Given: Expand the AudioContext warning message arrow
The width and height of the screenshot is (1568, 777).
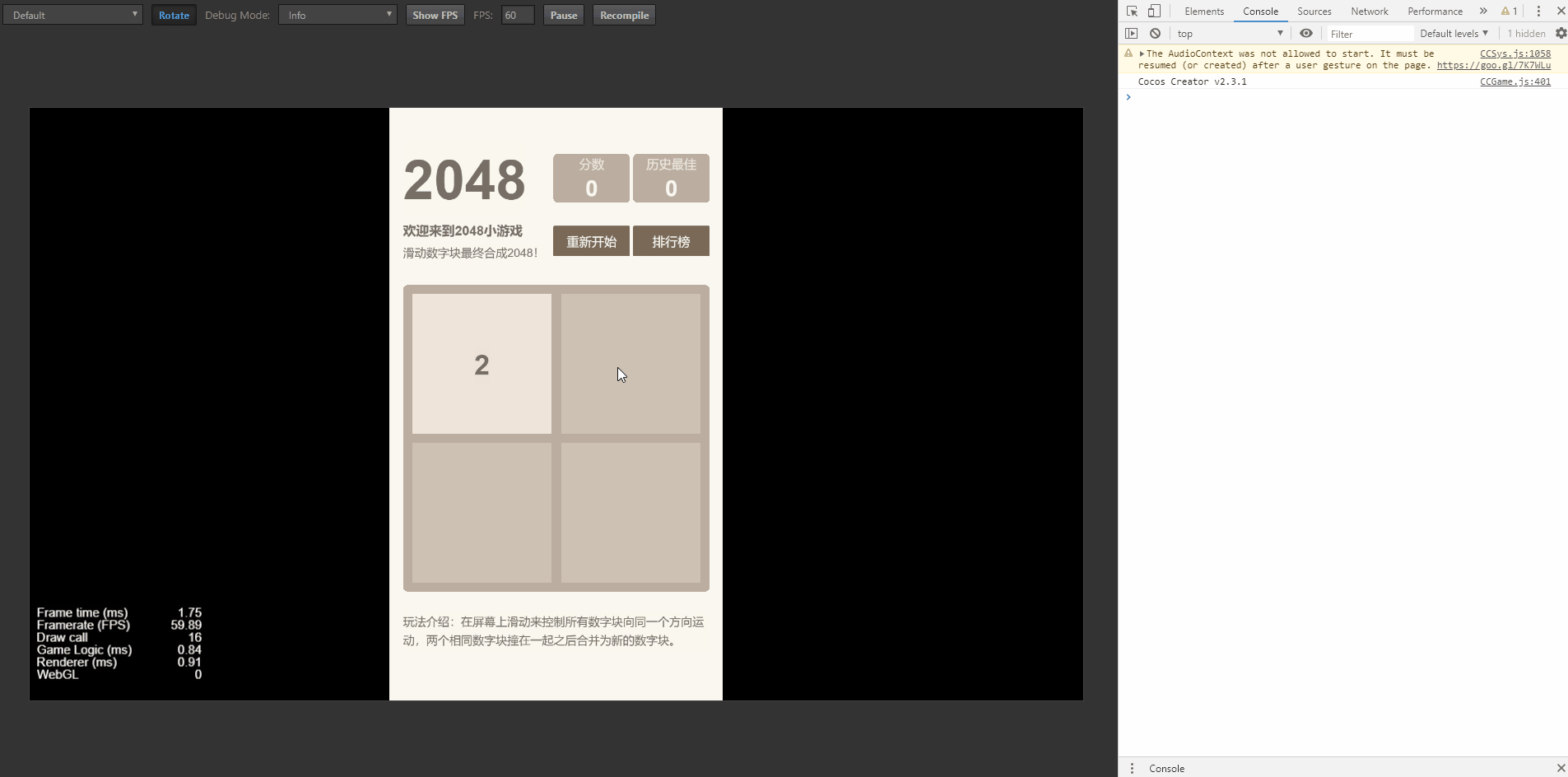Looking at the screenshot, I should tap(1142, 54).
